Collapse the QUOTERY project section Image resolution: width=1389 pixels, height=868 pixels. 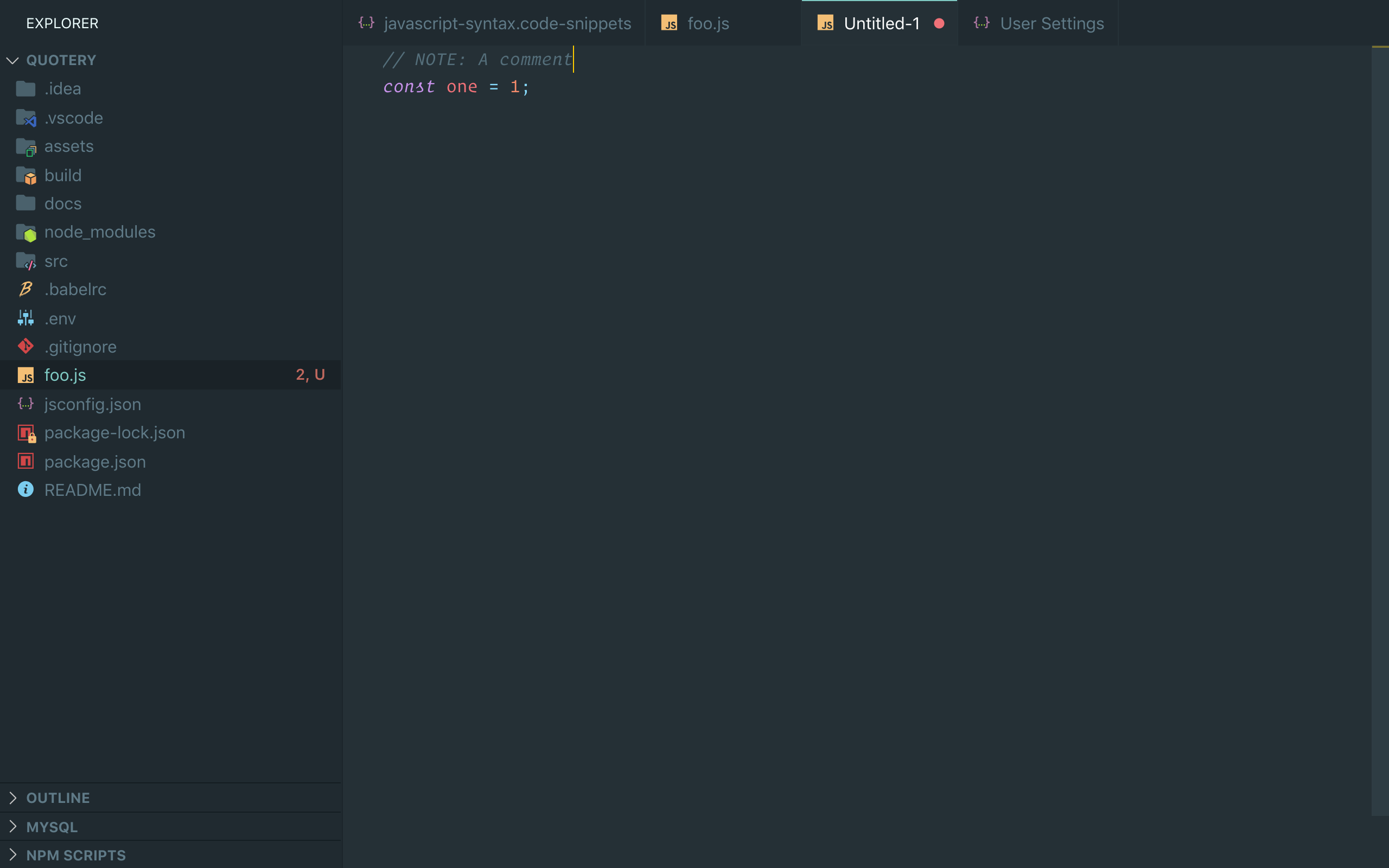(x=170, y=60)
